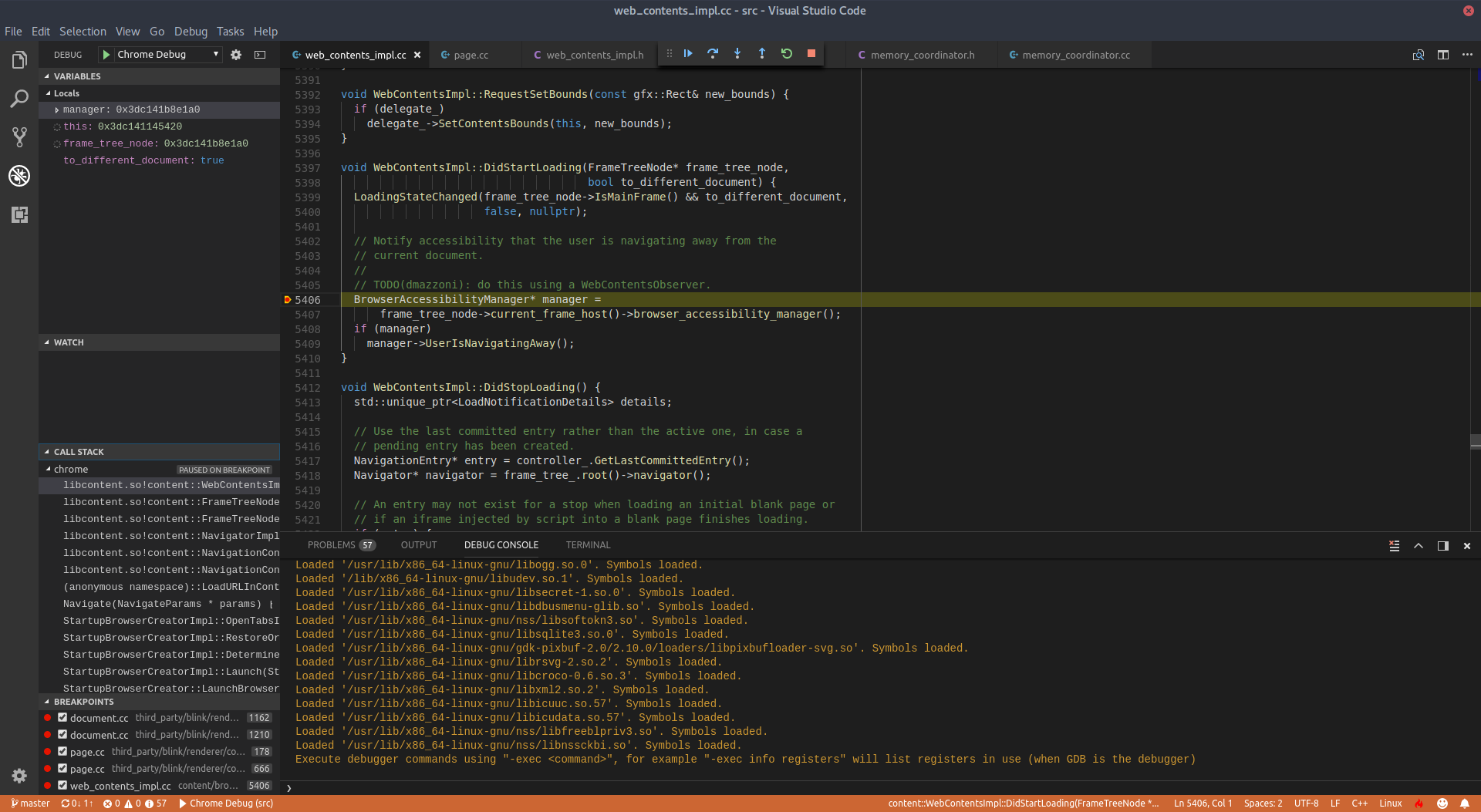This screenshot has width=1481, height=812.
Task: Switch to the memory_coordinator.h tab
Action: [922, 55]
